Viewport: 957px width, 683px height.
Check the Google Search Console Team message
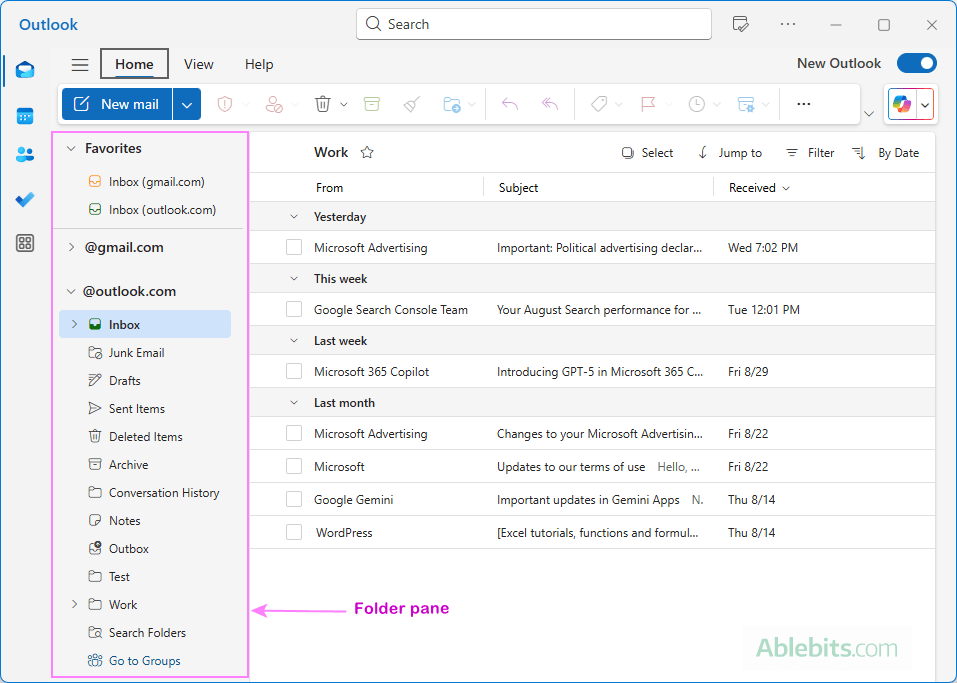[294, 309]
